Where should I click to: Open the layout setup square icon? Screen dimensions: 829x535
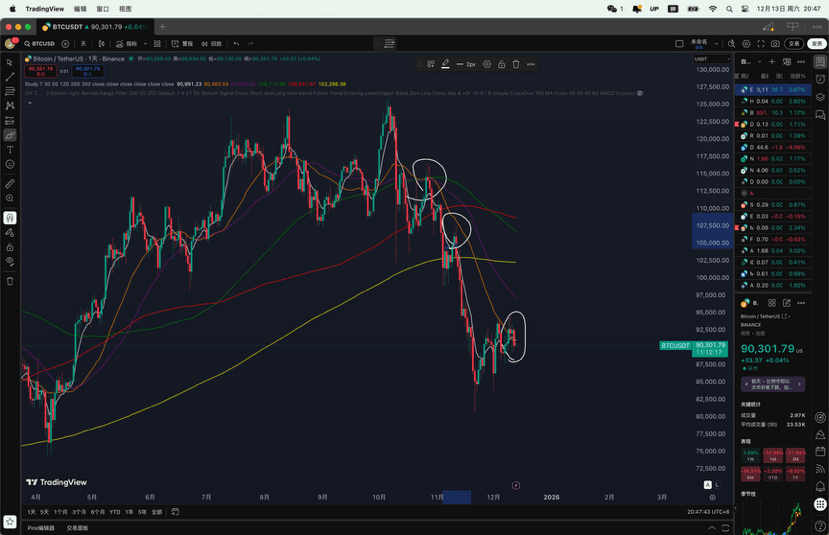pyautogui.click(x=679, y=44)
